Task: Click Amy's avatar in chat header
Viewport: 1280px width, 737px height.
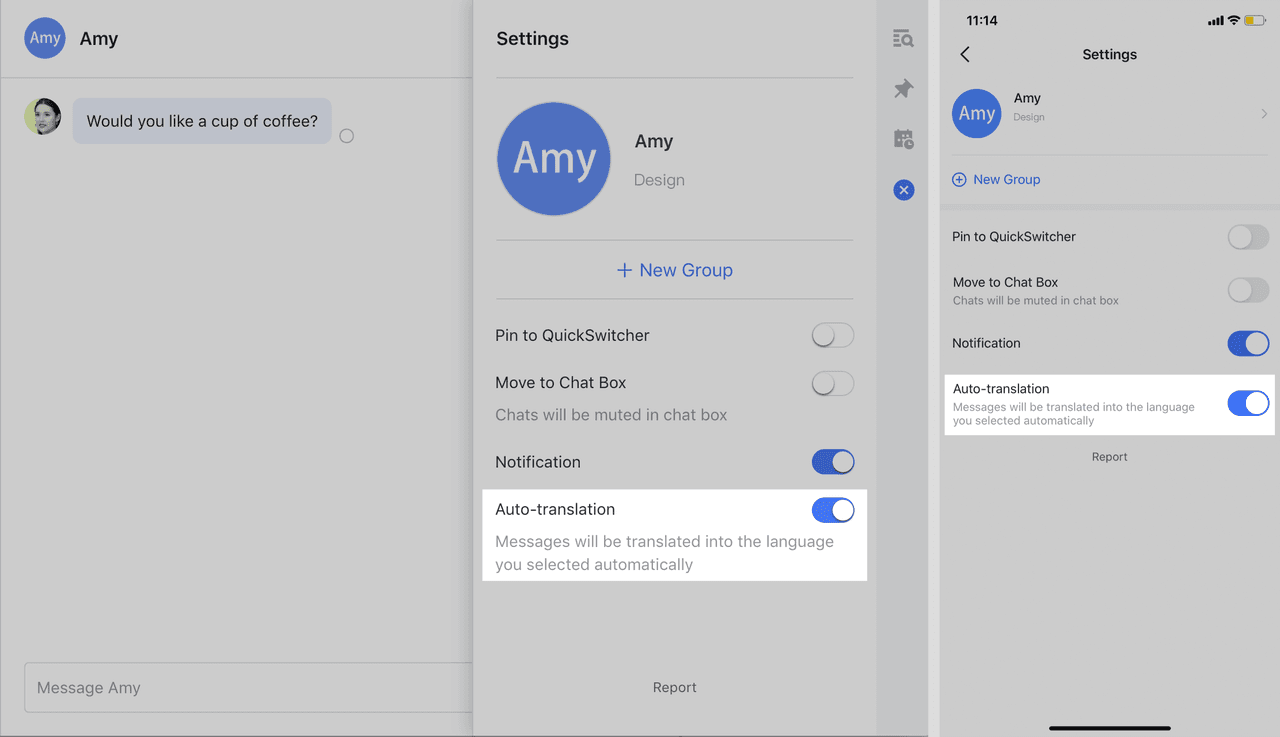Action: pyautogui.click(x=45, y=38)
